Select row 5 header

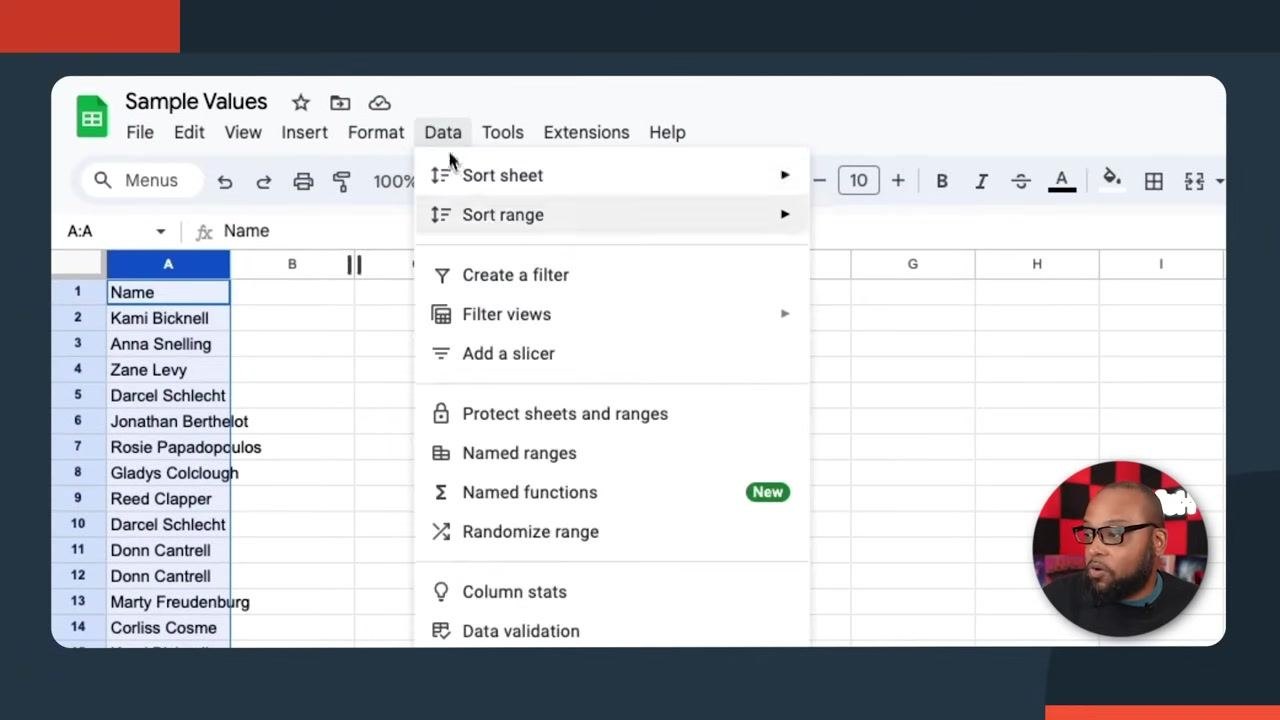[78, 395]
